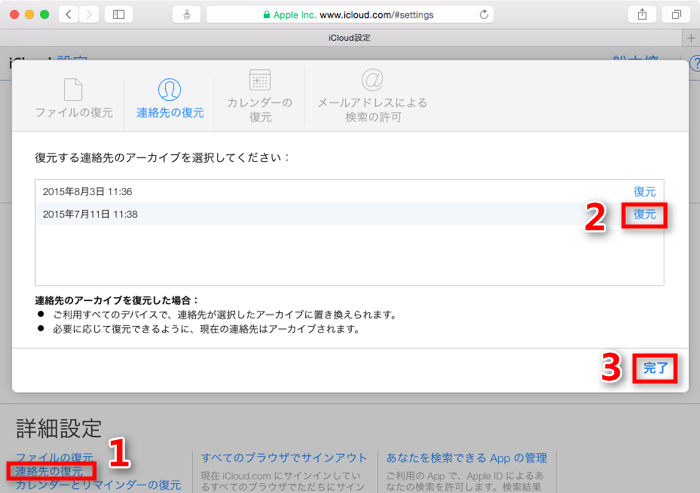
Task: Click あなたを検索できる App の管理 link
Action: (467, 458)
